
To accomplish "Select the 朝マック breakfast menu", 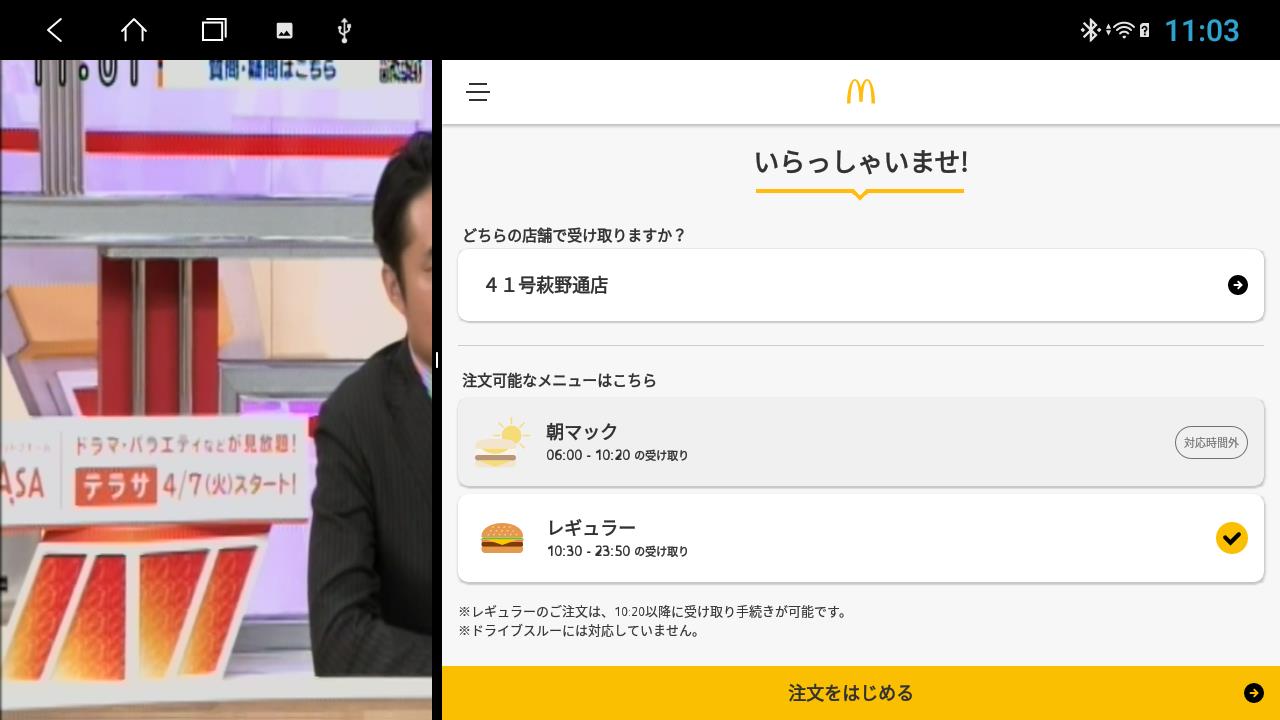I will pyautogui.click(x=861, y=442).
